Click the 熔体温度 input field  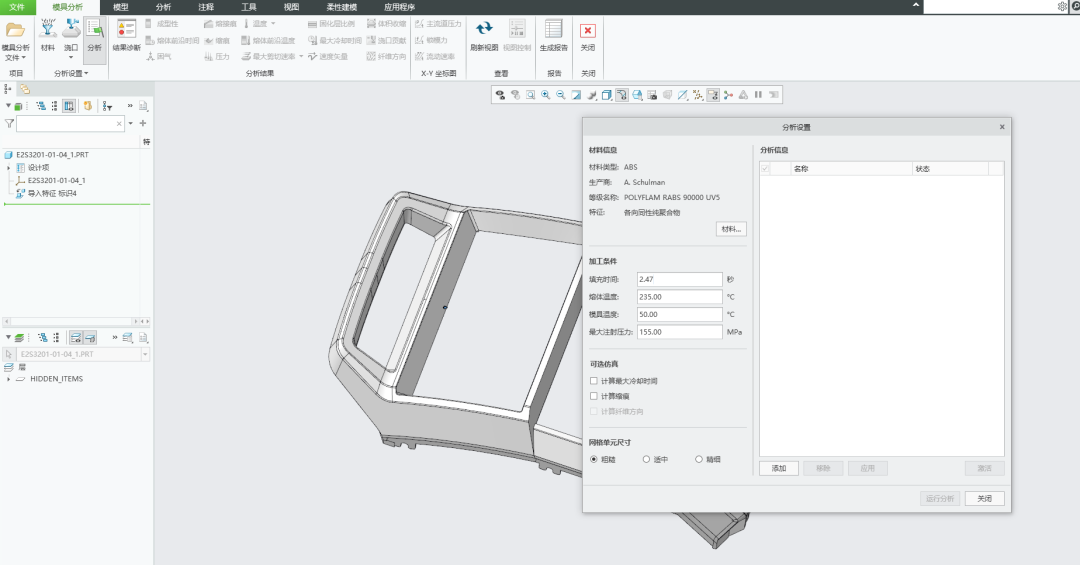point(680,296)
